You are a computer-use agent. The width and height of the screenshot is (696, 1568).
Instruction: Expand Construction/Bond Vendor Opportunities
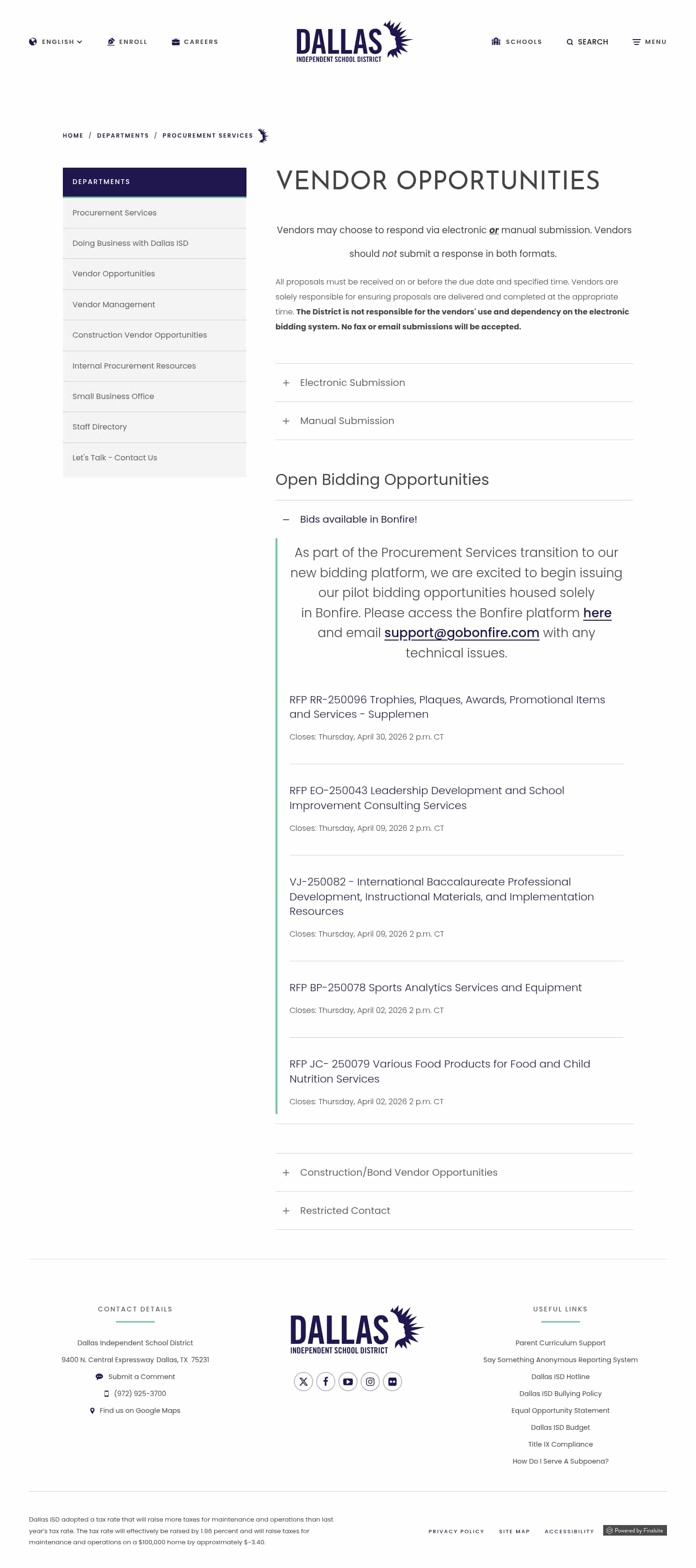coord(398,1172)
